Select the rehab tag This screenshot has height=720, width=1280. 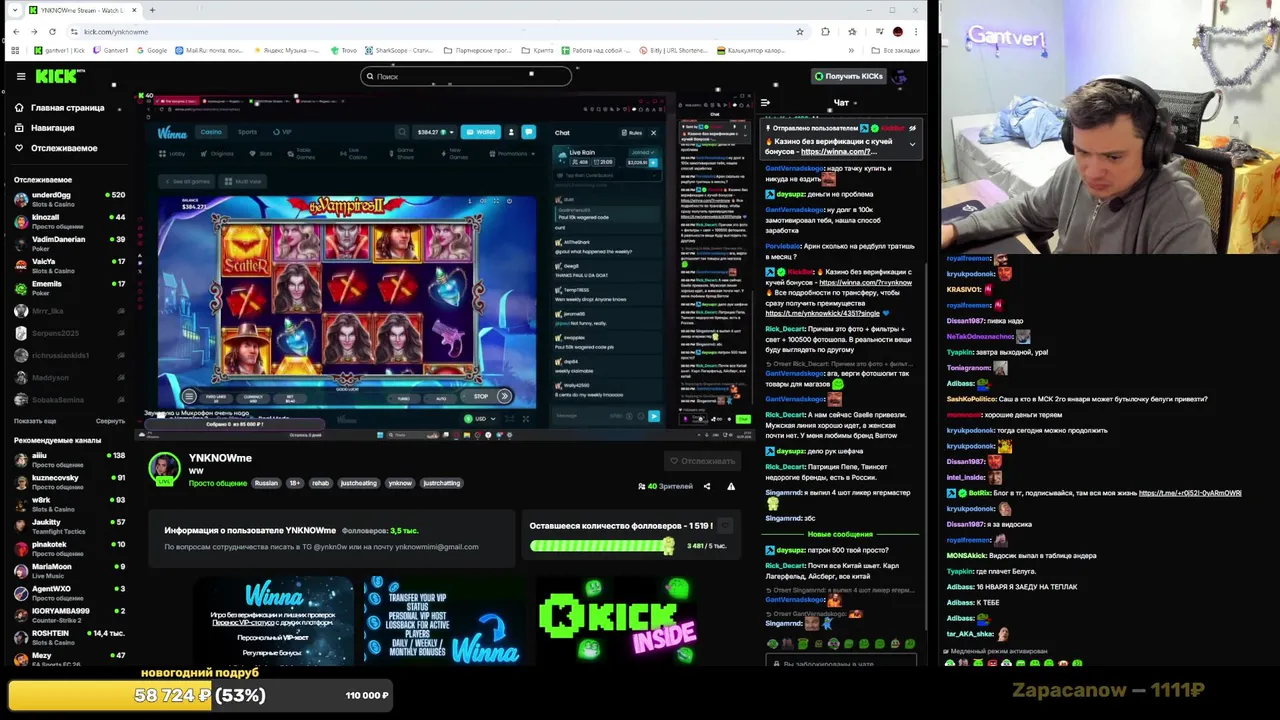[320, 483]
